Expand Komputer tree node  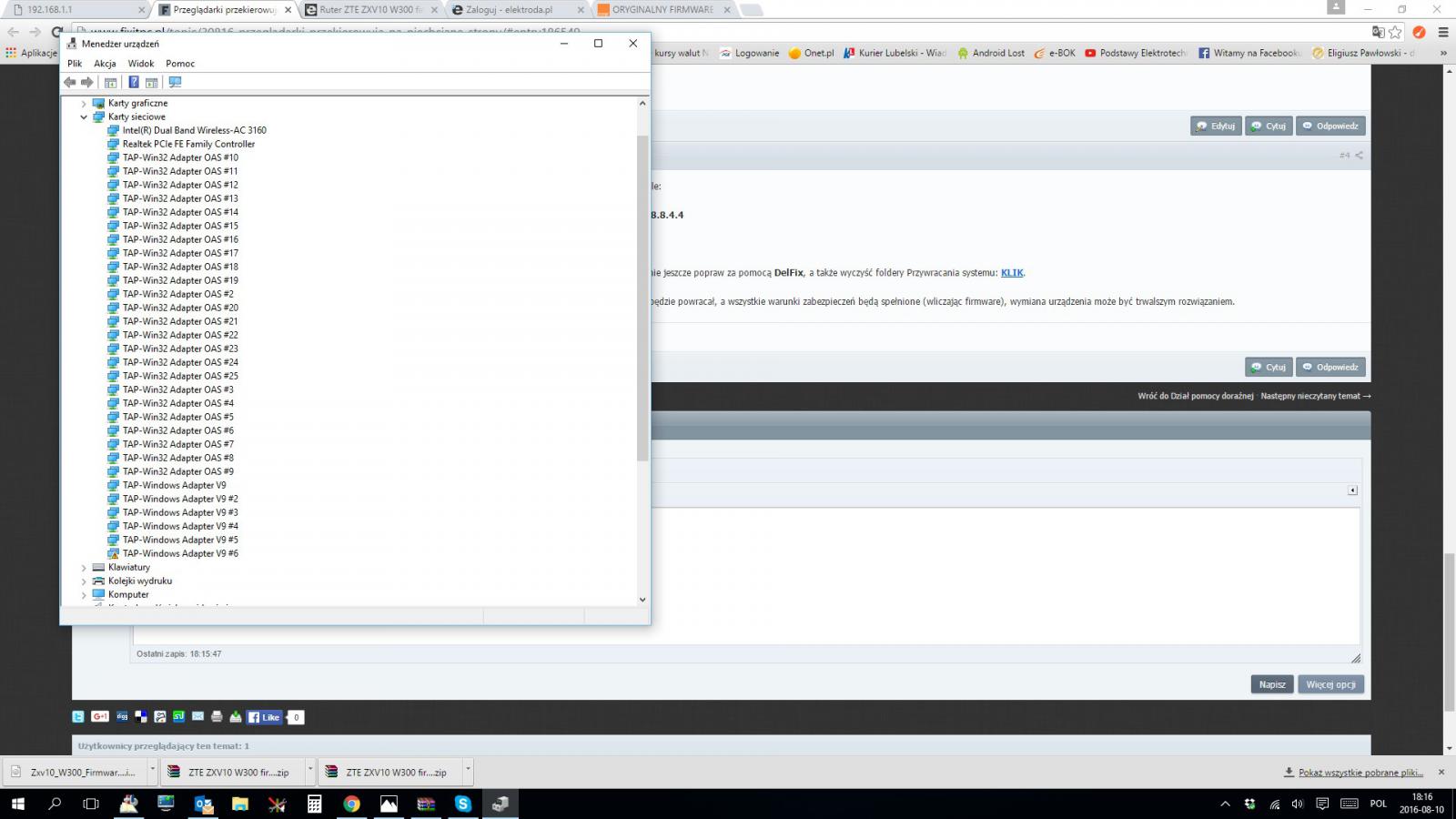84,595
